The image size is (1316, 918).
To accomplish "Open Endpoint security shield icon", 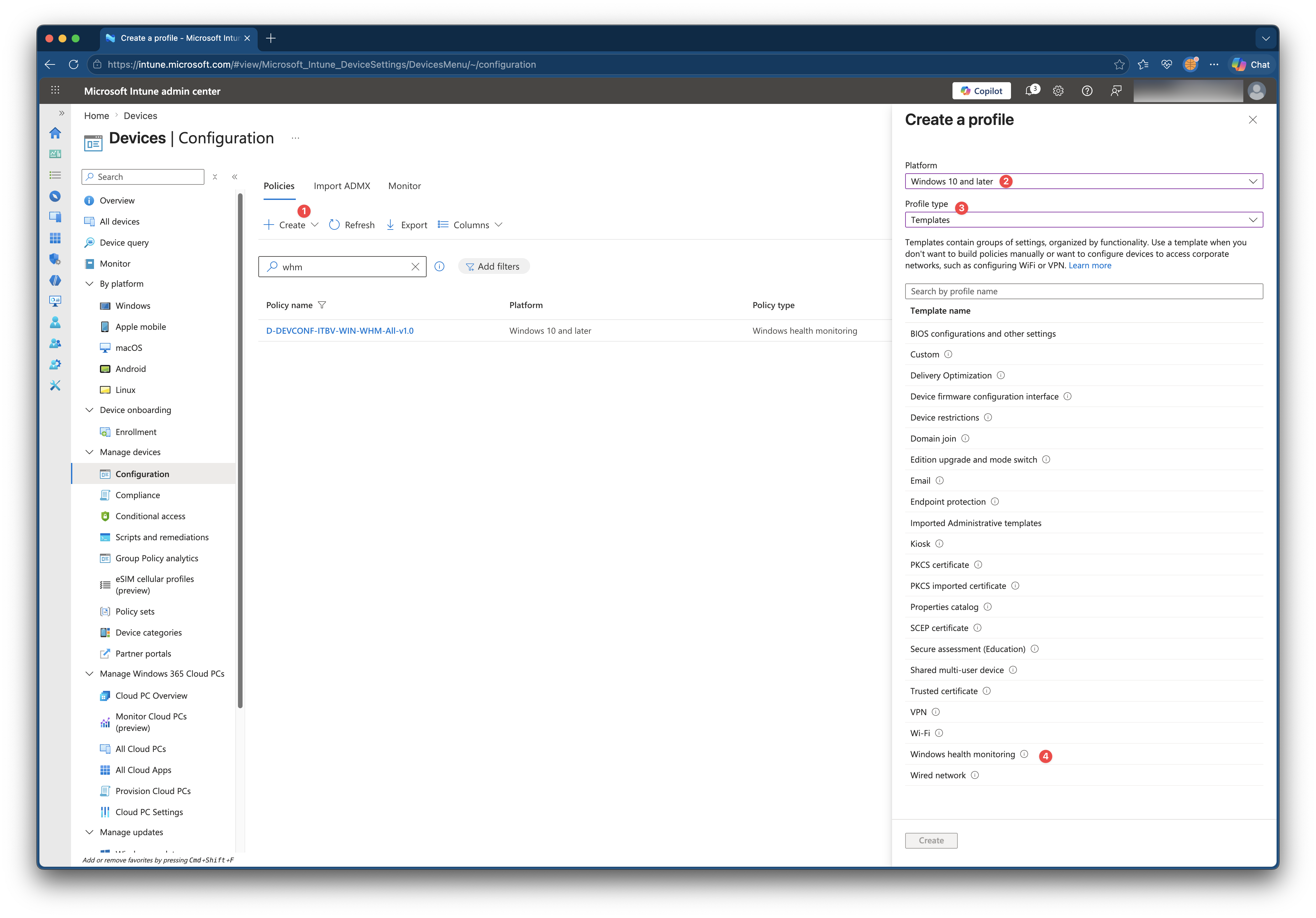I will point(55,259).
